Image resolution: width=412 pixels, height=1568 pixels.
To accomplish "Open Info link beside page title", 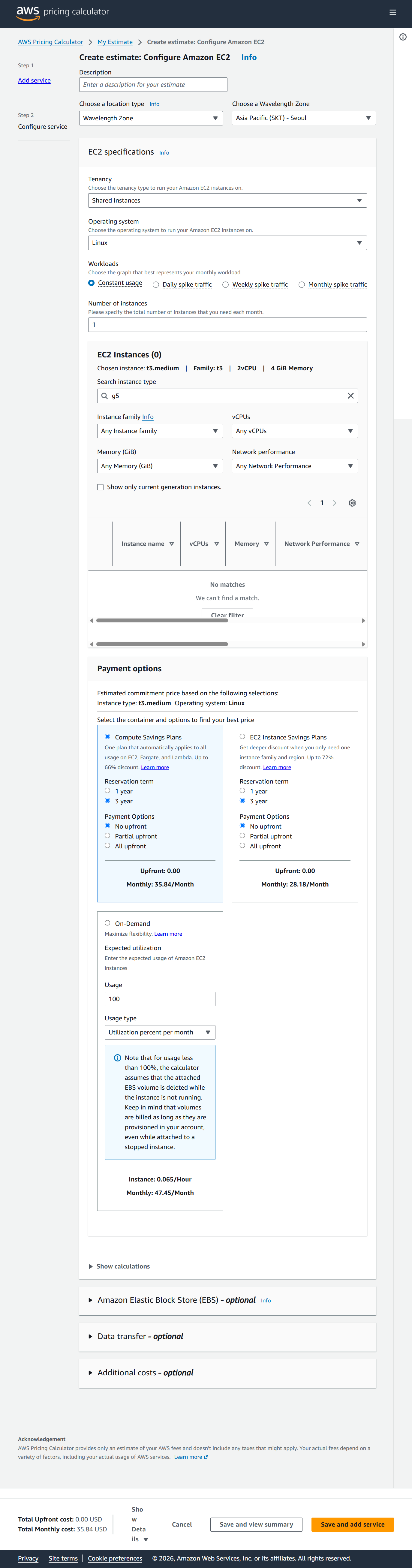I will (x=249, y=57).
